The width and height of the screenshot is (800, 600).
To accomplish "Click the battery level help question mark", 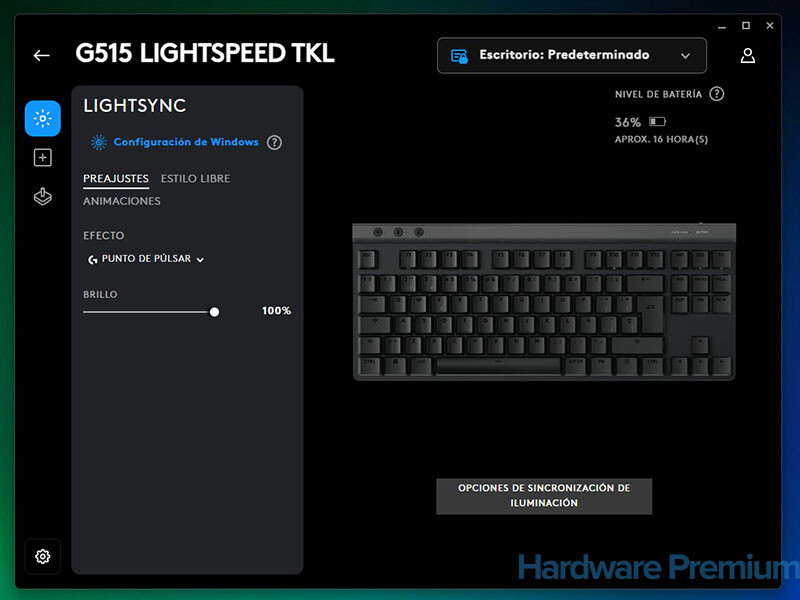I will click(717, 94).
